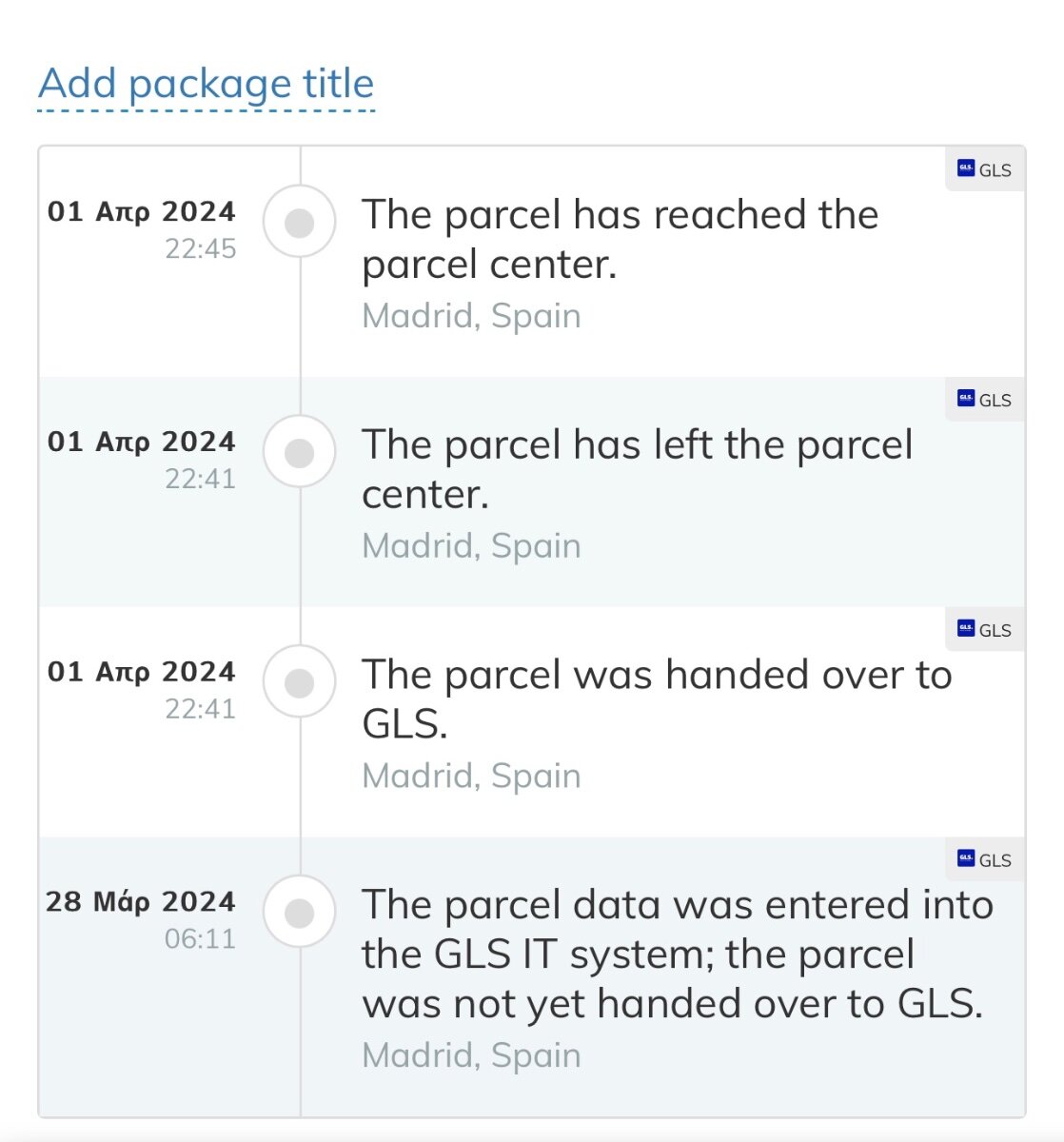The height and width of the screenshot is (1142, 1064).
Task: Click the 06:11 timestamp
Action: 200,939
